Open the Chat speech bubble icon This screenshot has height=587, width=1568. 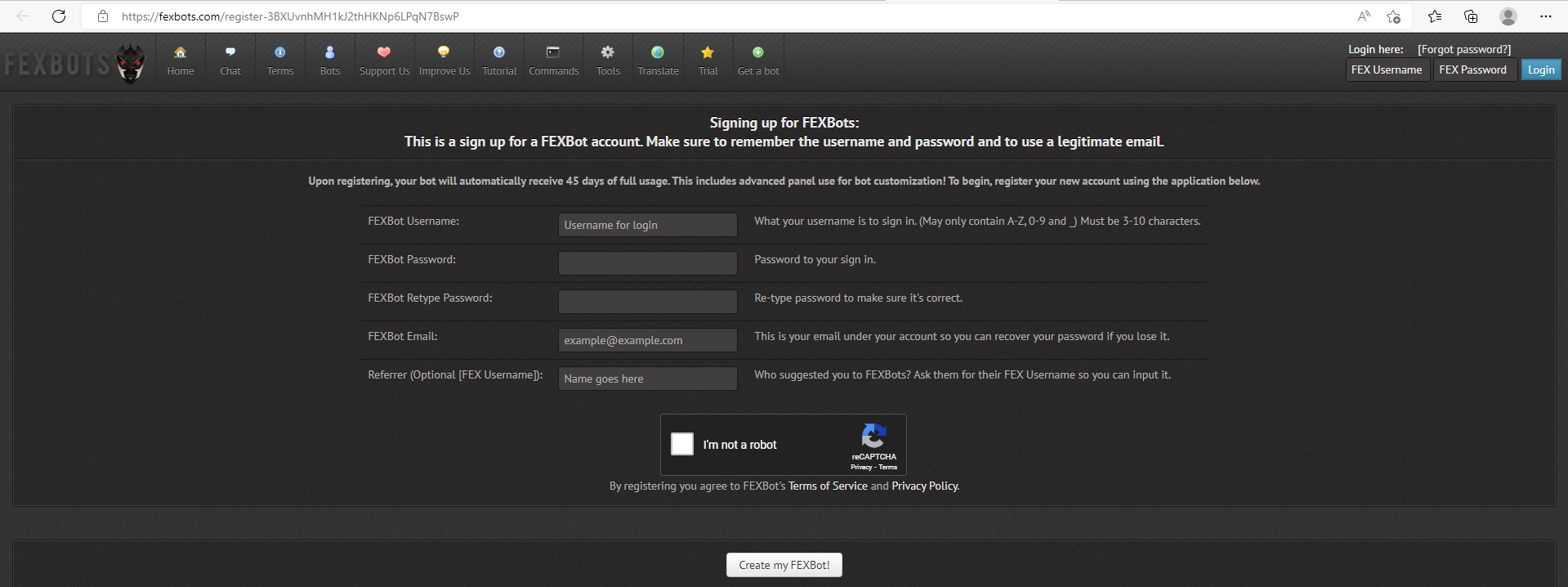click(230, 52)
